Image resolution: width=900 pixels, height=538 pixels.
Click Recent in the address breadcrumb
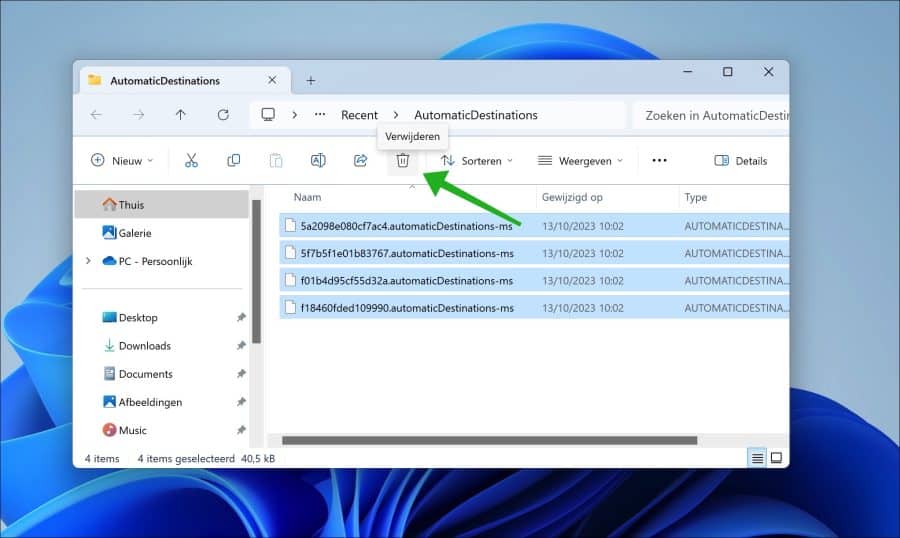(x=359, y=115)
